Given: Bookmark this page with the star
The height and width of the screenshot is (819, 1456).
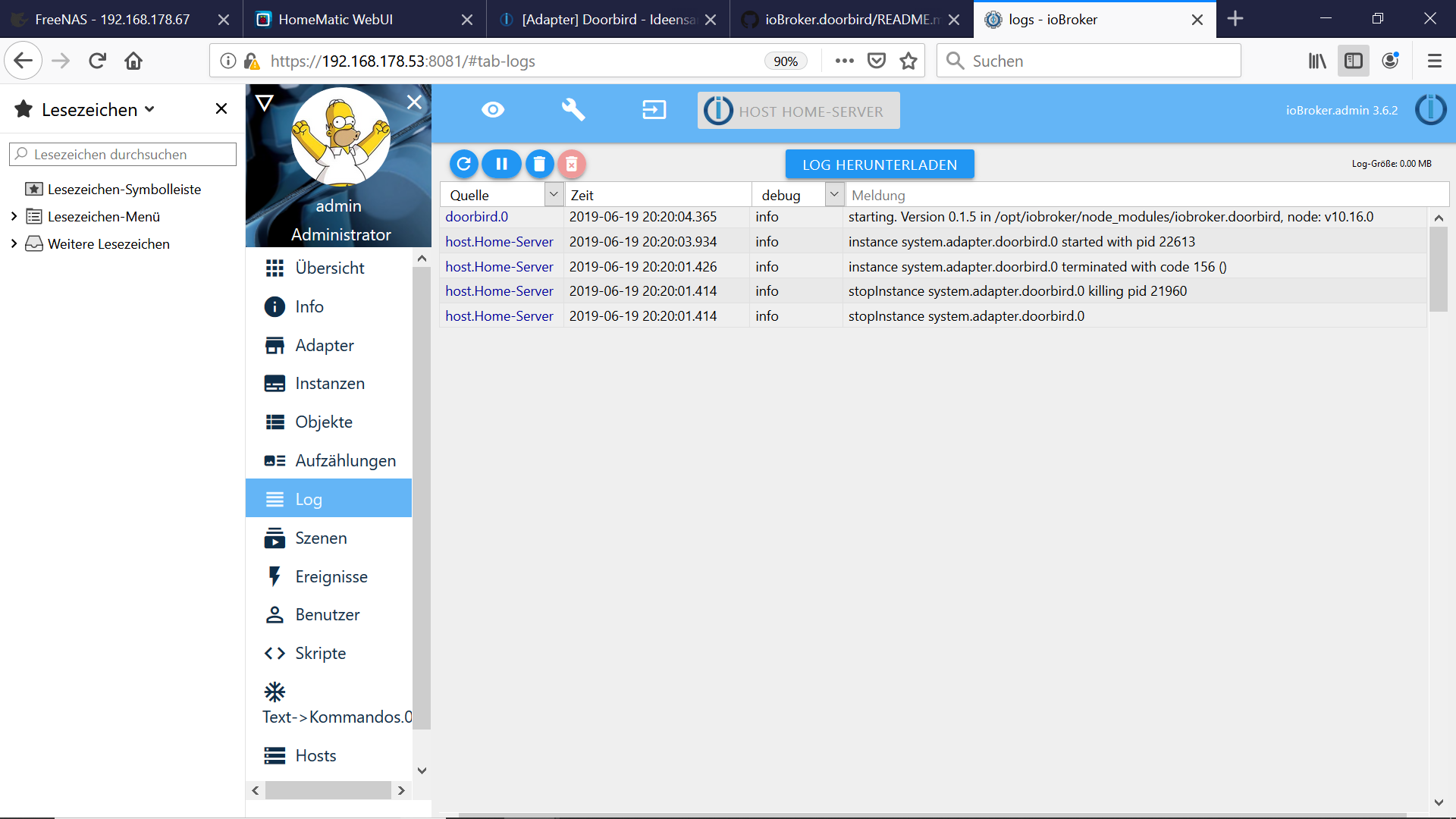Looking at the screenshot, I should pos(908,61).
